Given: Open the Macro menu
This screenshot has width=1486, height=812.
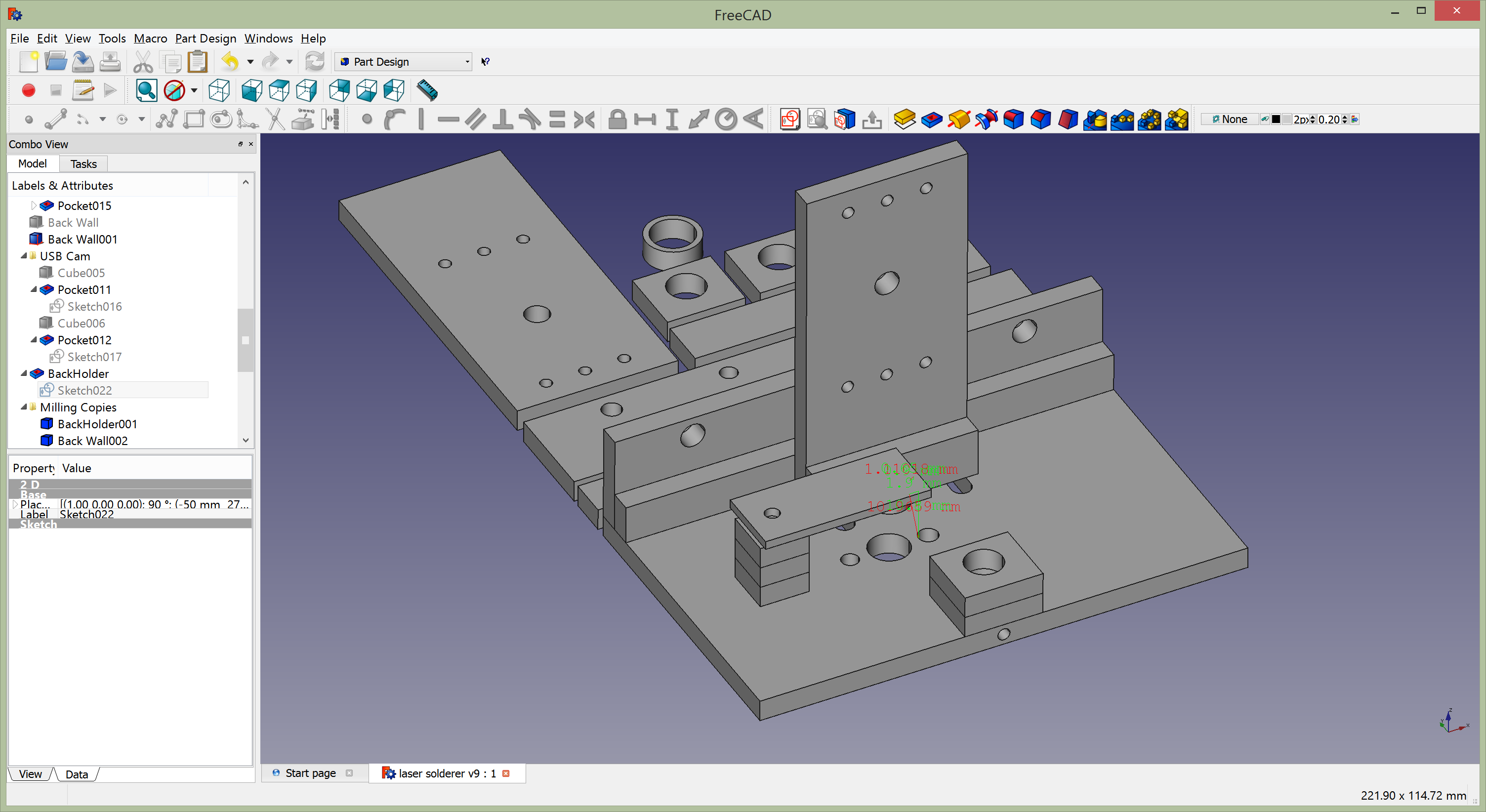Looking at the screenshot, I should pos(150,38).
